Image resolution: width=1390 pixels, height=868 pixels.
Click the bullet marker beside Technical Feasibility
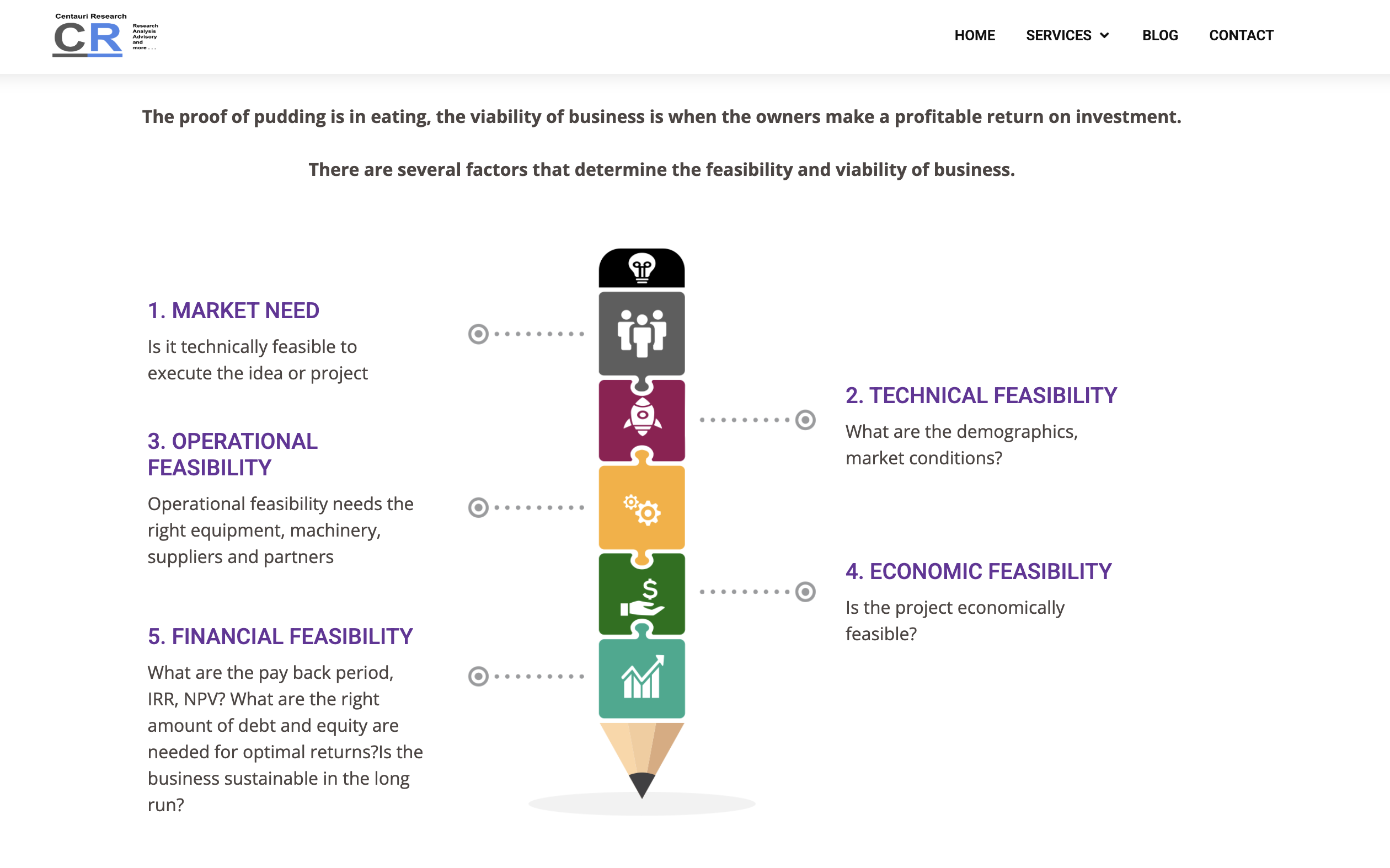click(805, 420)
